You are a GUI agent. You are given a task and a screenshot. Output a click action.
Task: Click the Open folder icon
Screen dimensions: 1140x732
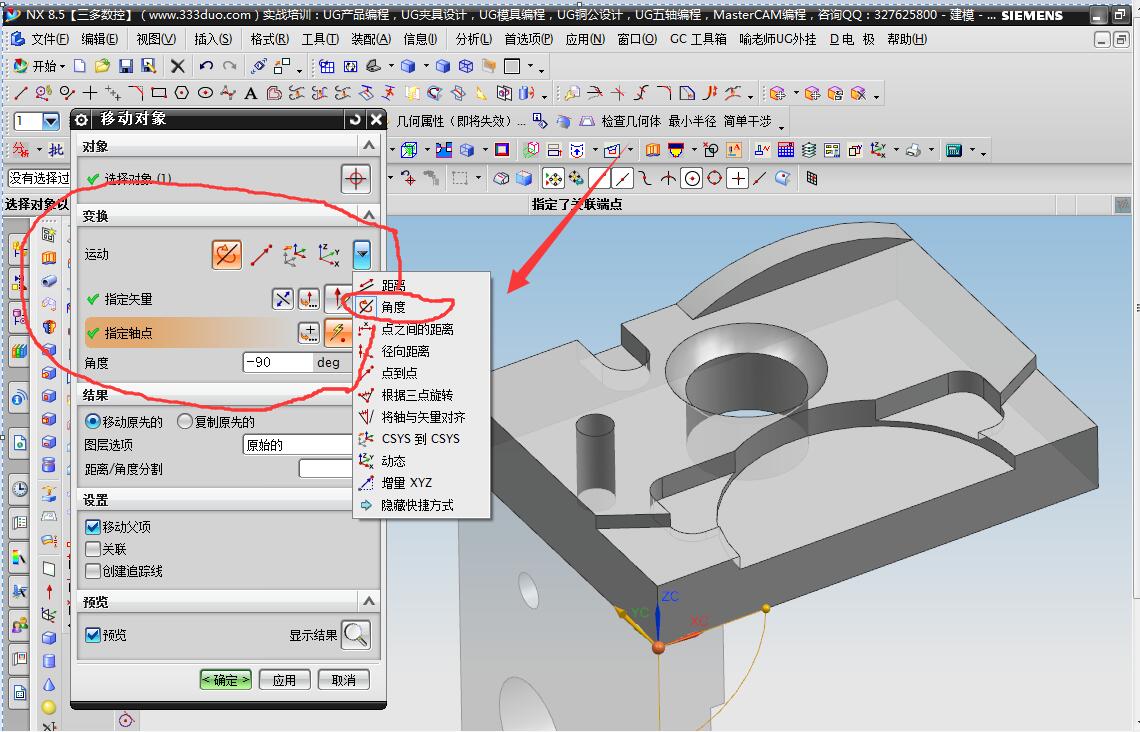[x=103, y=66]
